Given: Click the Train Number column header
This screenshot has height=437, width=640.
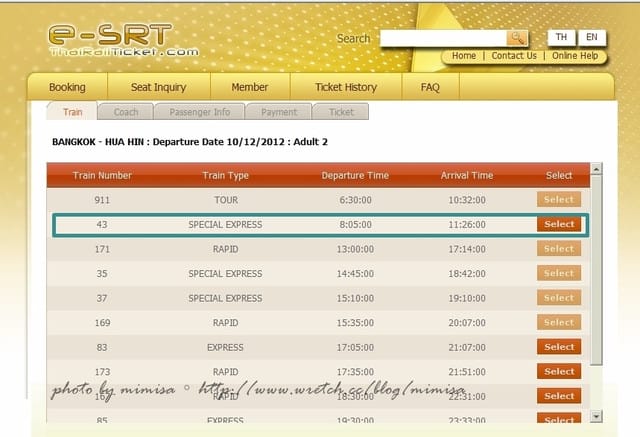Looking at the screenshot, I should coord(102,175).
